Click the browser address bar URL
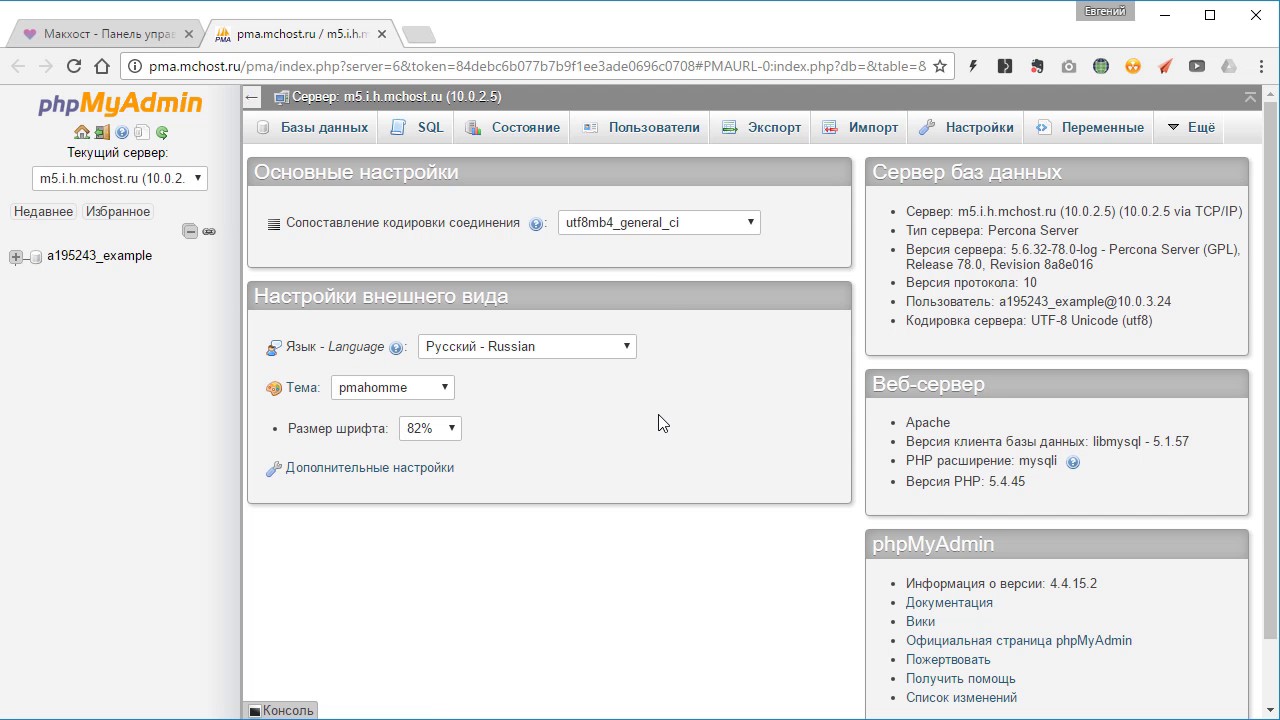The image size is (1280, 720). point(537,66)
